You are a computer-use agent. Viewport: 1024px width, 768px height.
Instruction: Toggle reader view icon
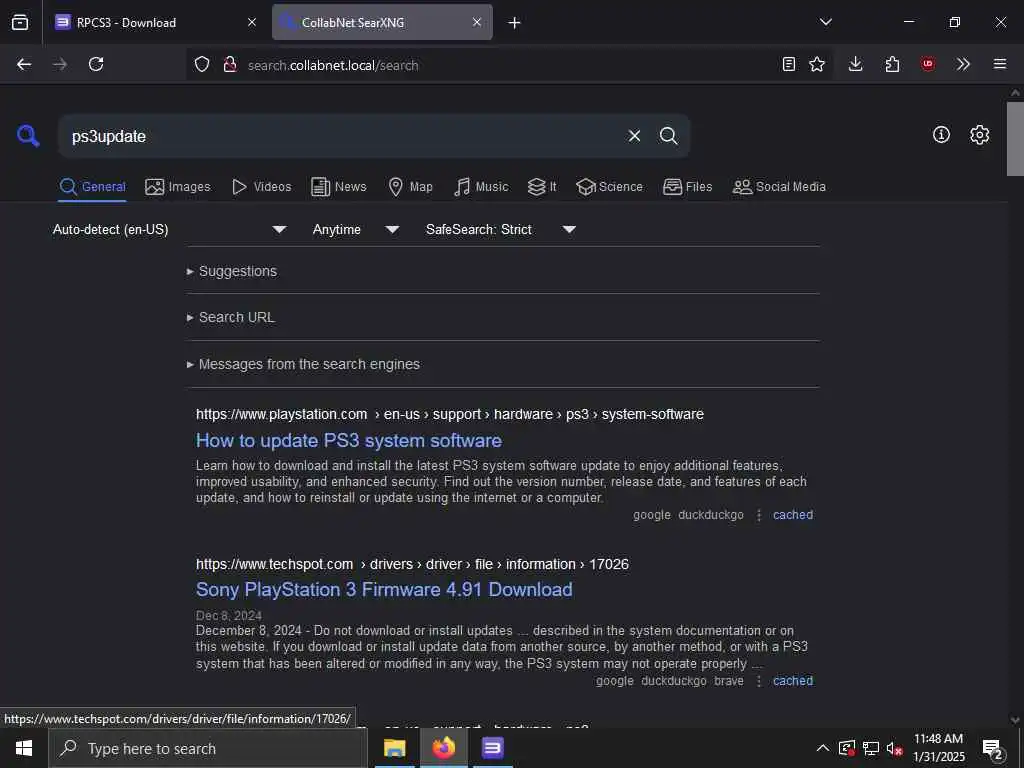point(789,64)
